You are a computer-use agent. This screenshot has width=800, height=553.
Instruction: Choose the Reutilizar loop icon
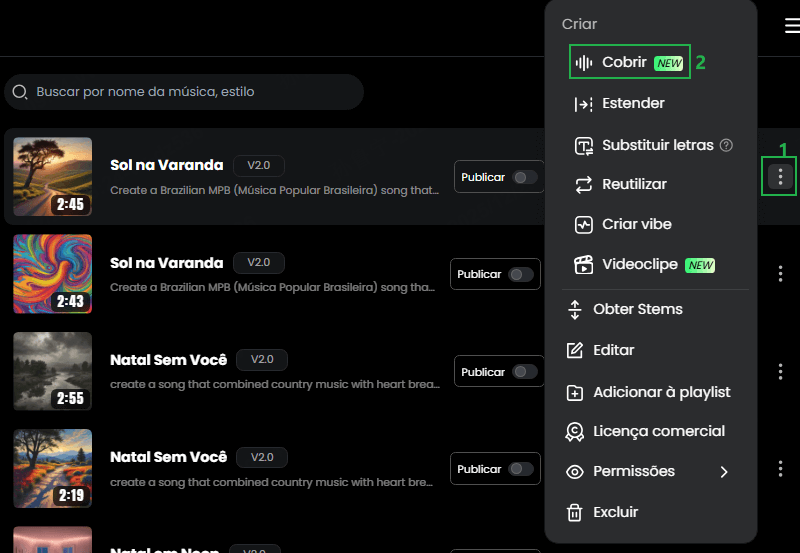tap(585, 185)
